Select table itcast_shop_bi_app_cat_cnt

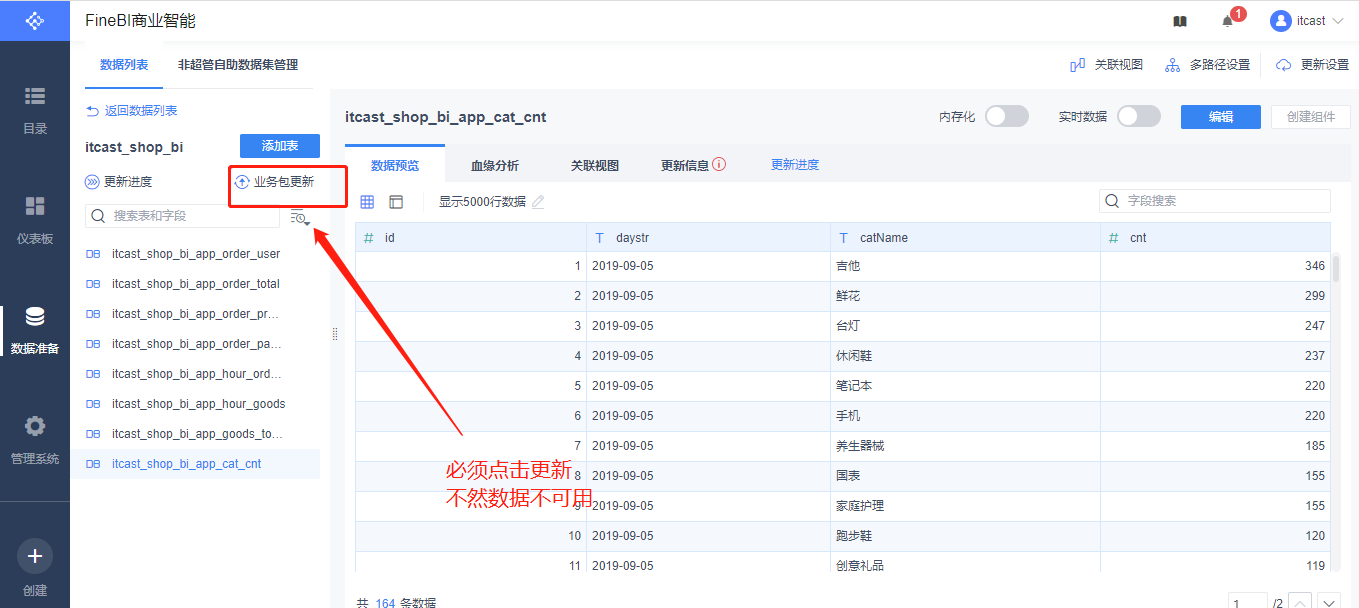tap(195, 464)
